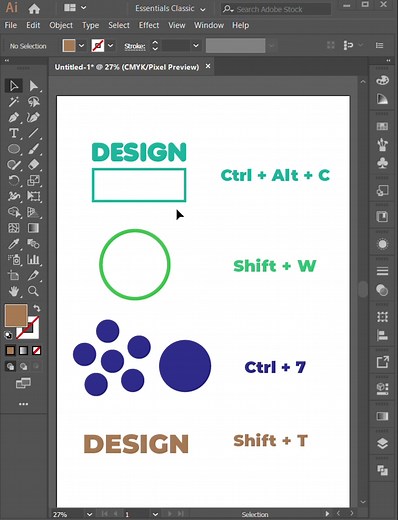Open the Effect menu

(x=149, y=25)
